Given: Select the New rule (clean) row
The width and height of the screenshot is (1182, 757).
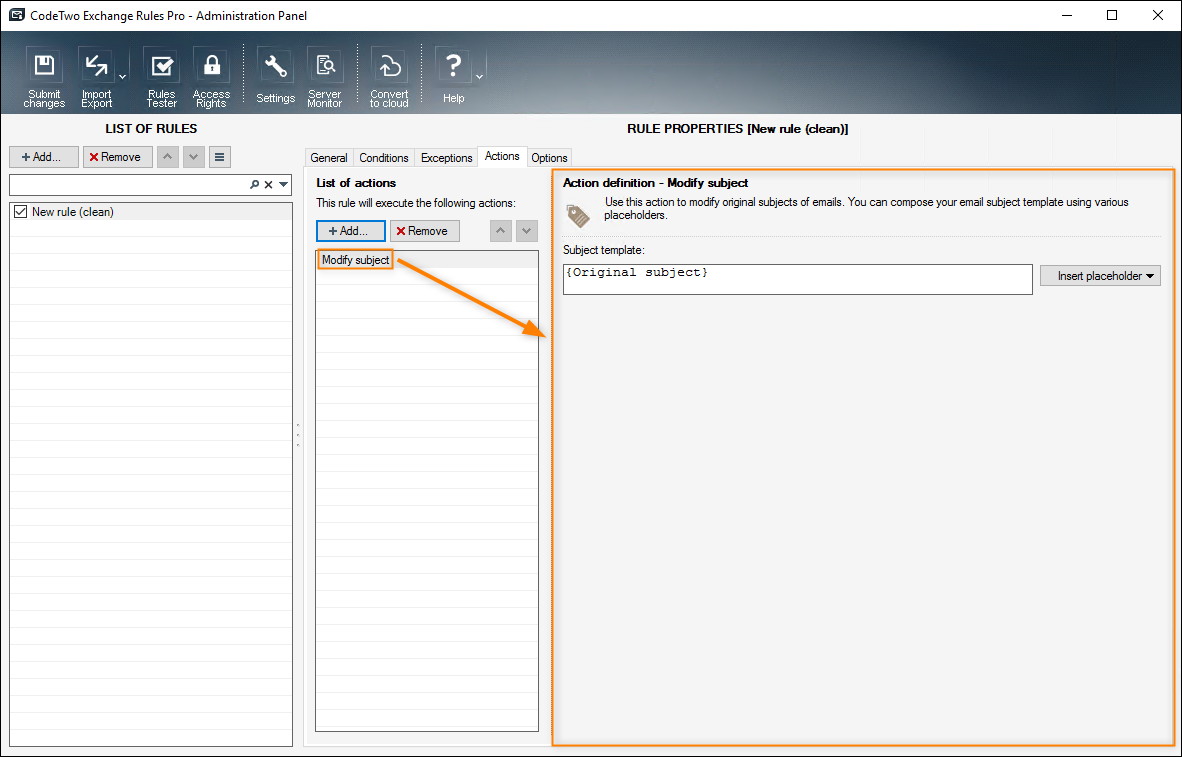Looking at the screenshot, I should pos(151,212).
